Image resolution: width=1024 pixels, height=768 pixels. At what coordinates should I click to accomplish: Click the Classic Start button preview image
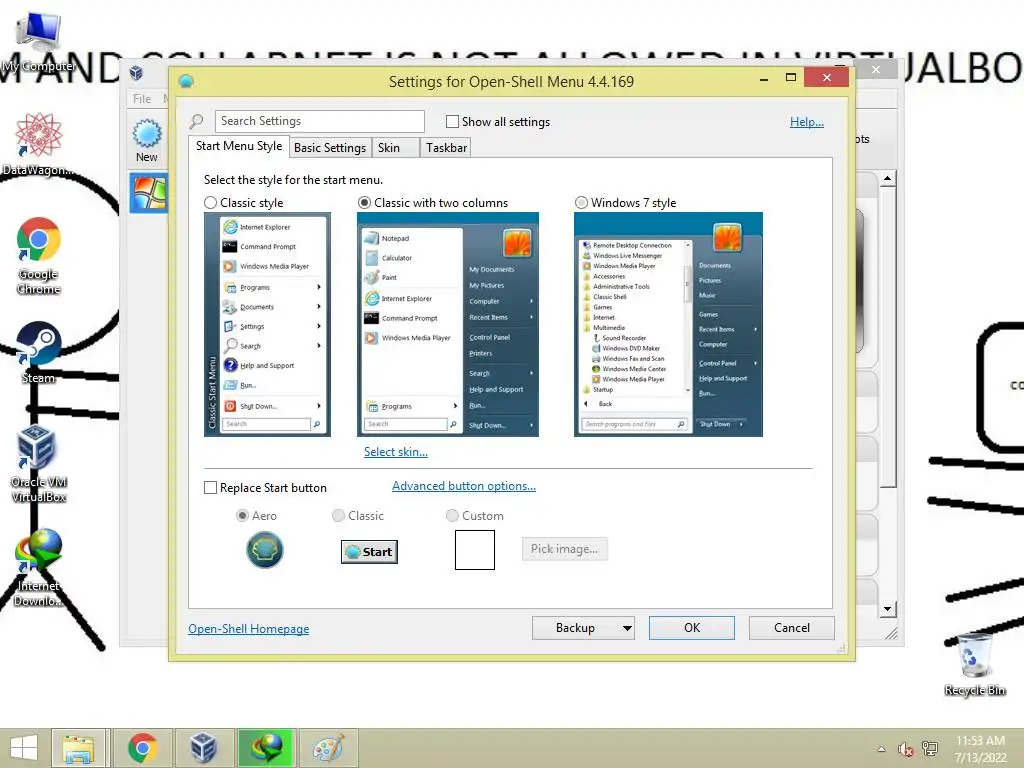point(369,552)
